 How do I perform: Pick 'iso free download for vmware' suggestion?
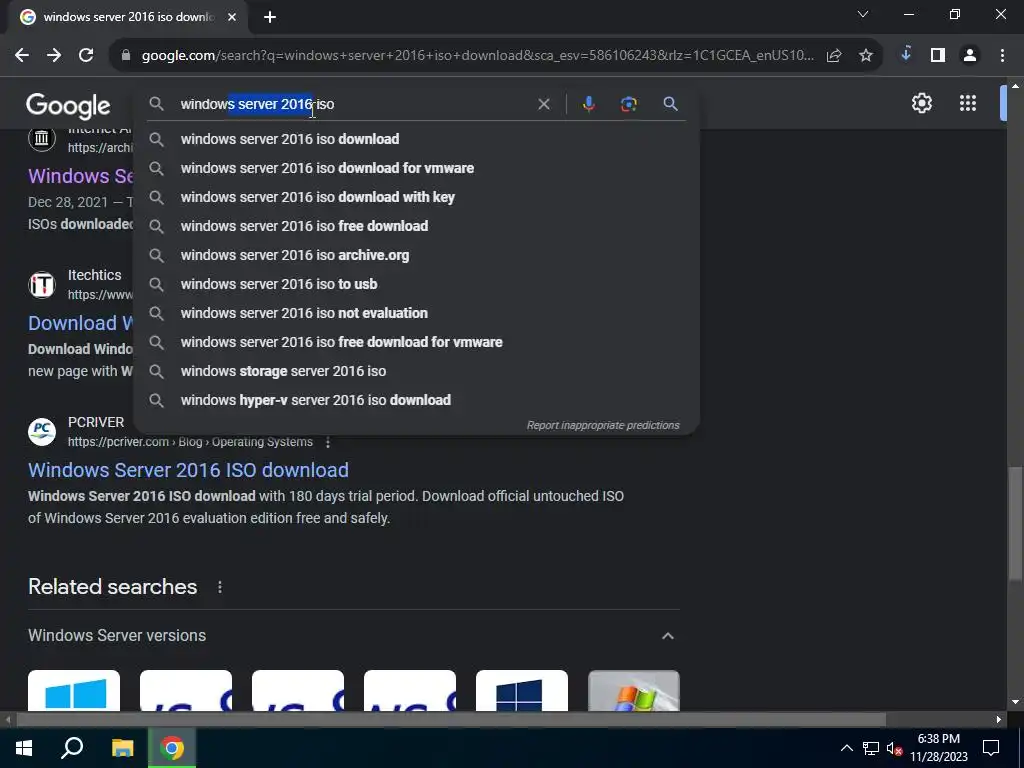pos(416,342)
